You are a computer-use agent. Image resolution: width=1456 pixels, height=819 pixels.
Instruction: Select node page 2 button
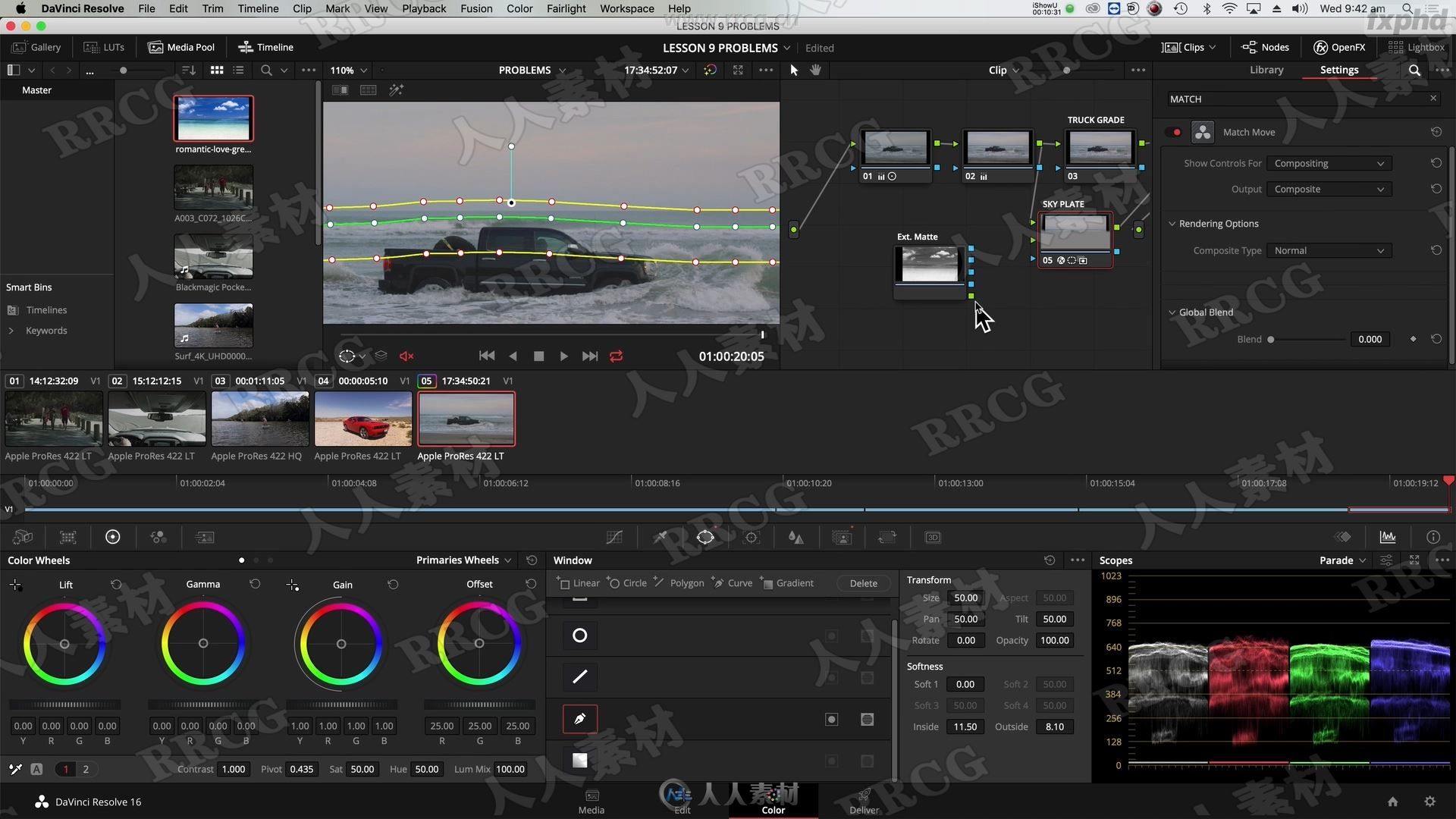[x=86, y=770]
